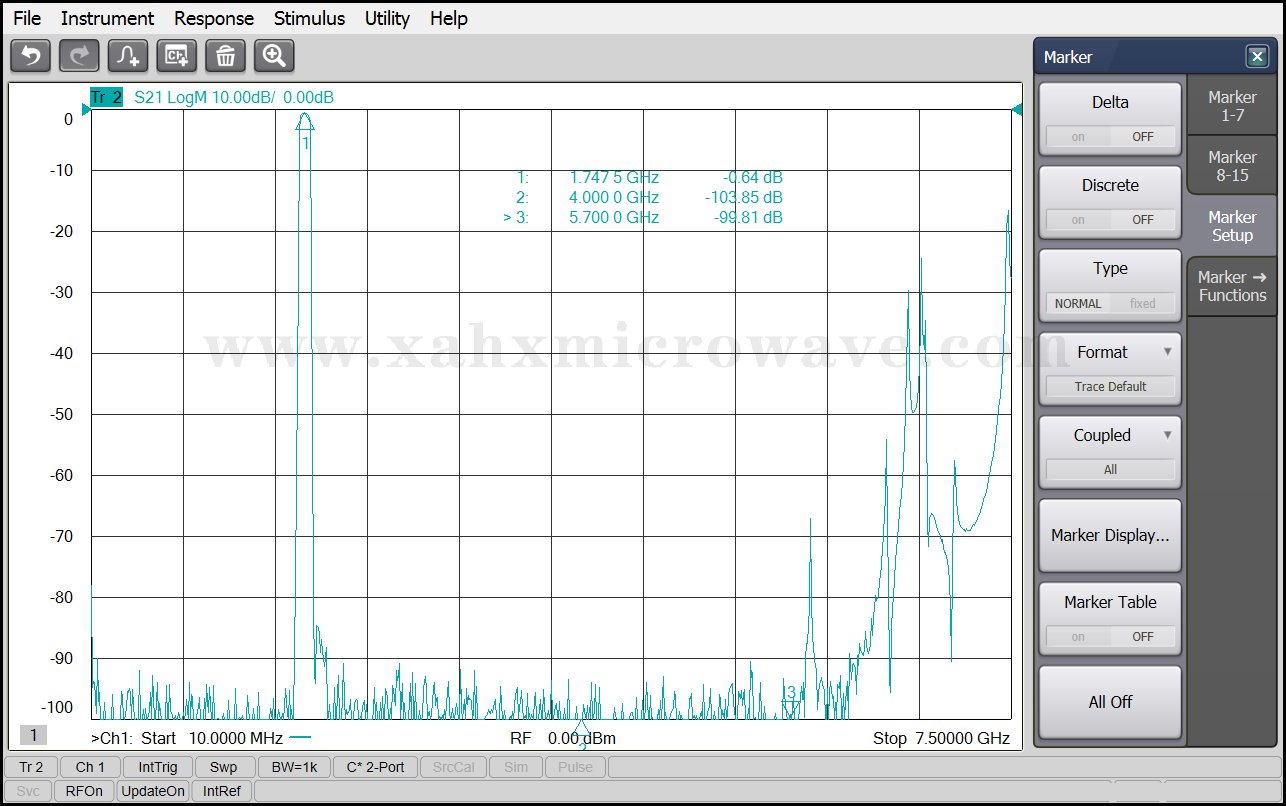The image size is (1286, 806).
Task: Select the Tr 2 trace label
Action: pyautogui.click(x=106, y=97)
